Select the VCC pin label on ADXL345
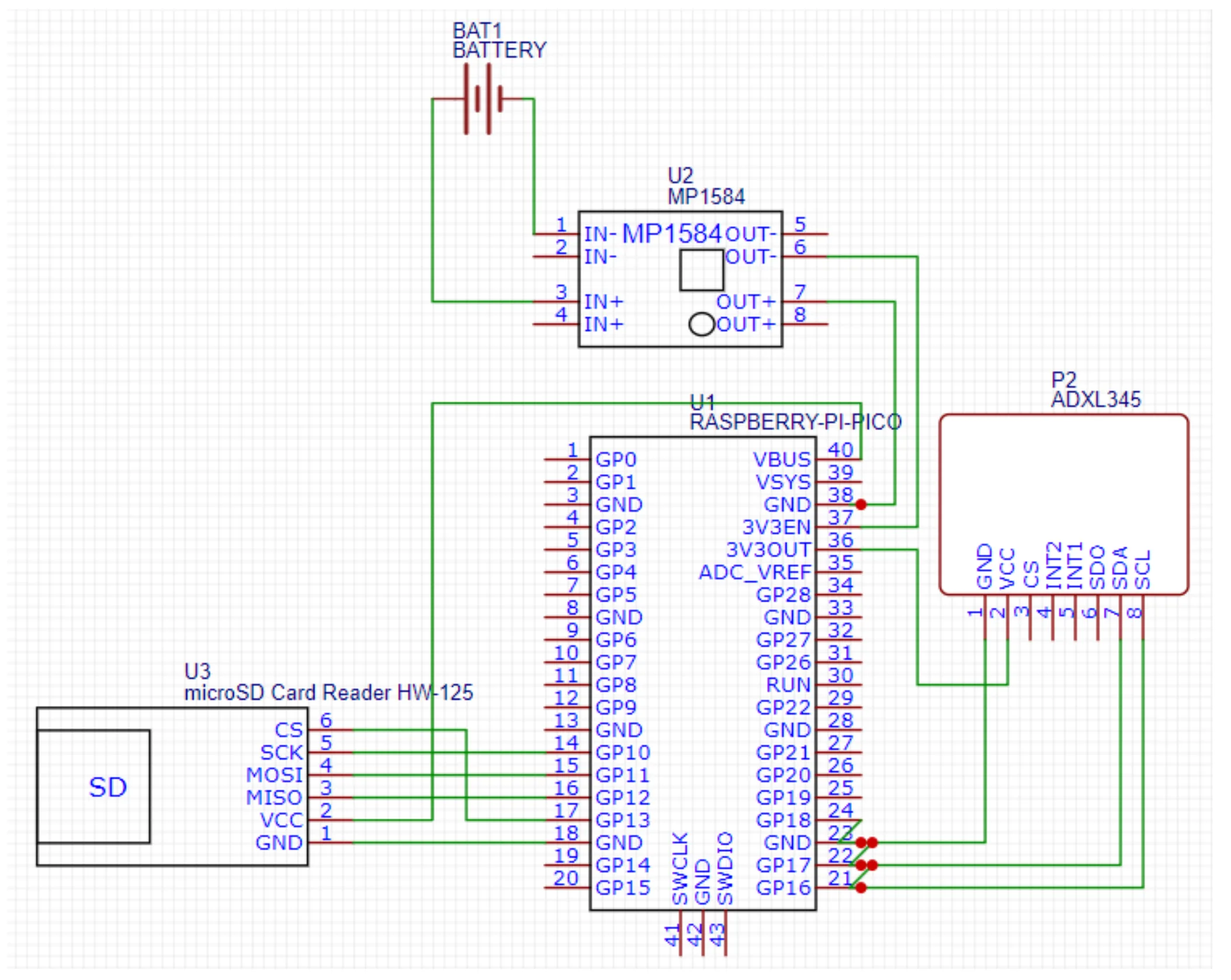The height and width of the screenshot is (980, 1231). [x=1007, y=568]
